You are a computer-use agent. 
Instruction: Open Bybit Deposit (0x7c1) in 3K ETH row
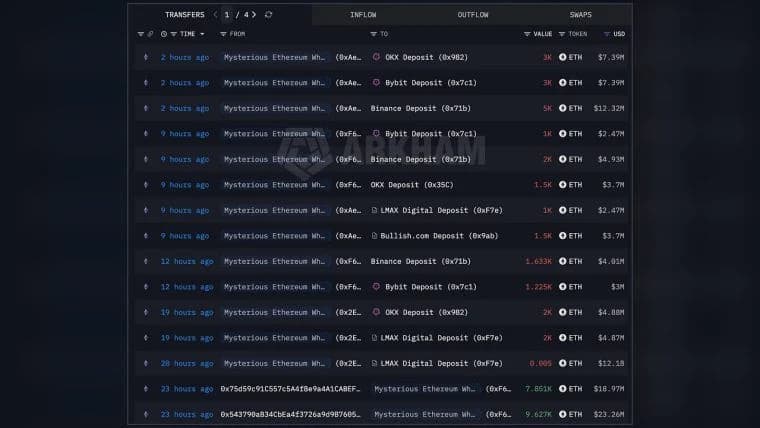pyautogui.click(x=431, y=83)
